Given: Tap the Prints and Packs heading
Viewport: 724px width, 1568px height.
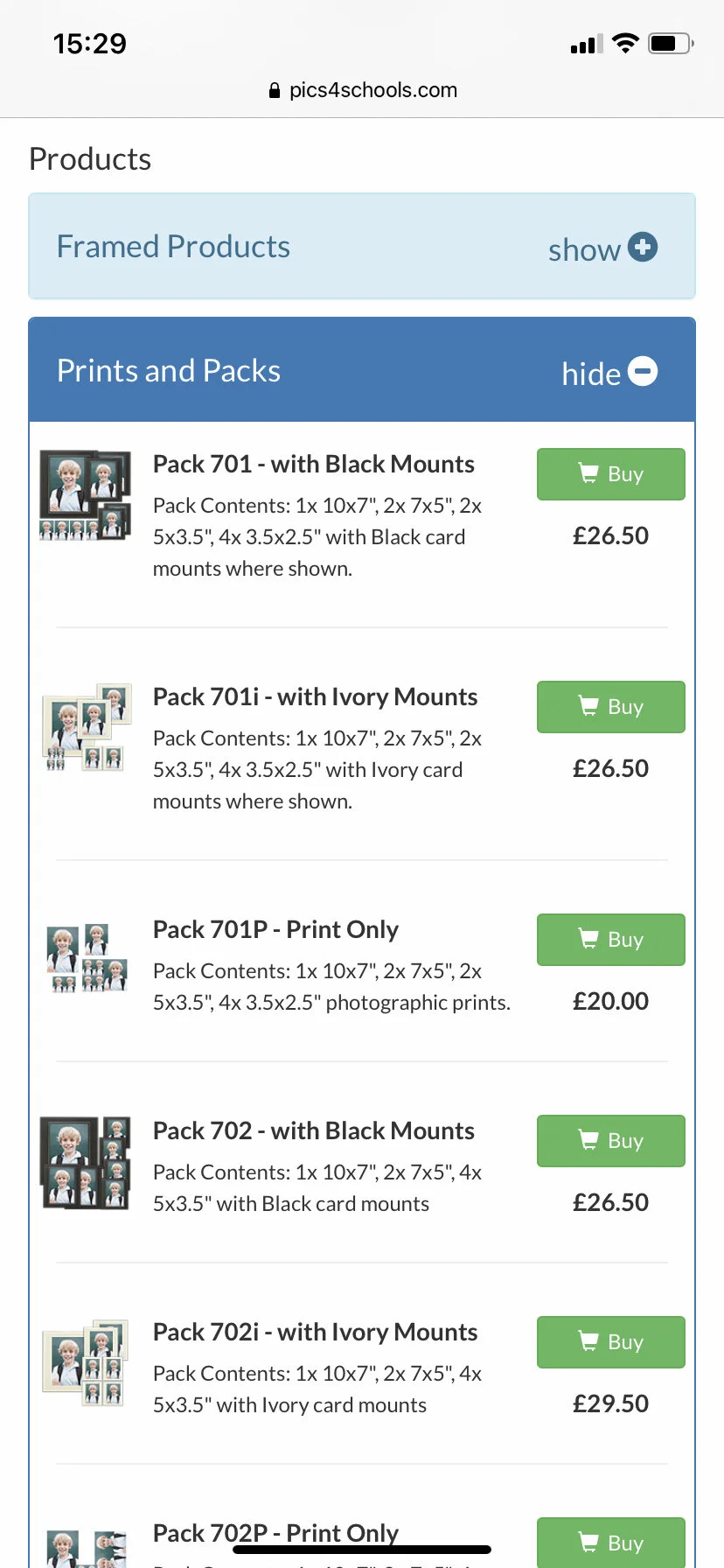Looking at the screenshot, I should pos(169,371).
